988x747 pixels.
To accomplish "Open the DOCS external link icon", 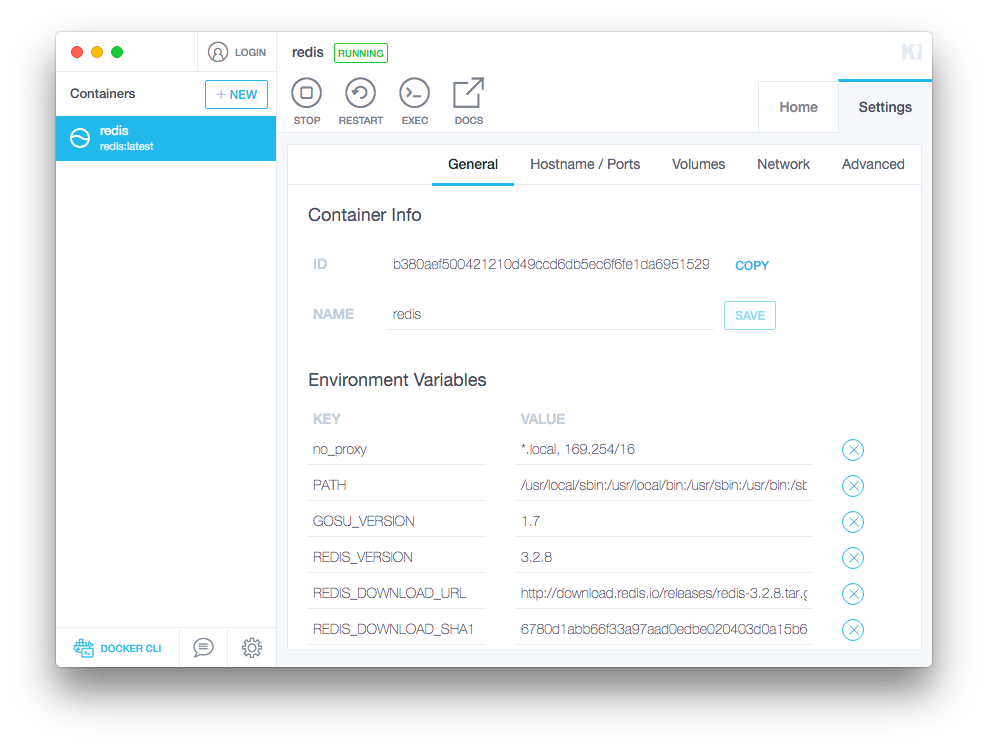I will (468, 94).
